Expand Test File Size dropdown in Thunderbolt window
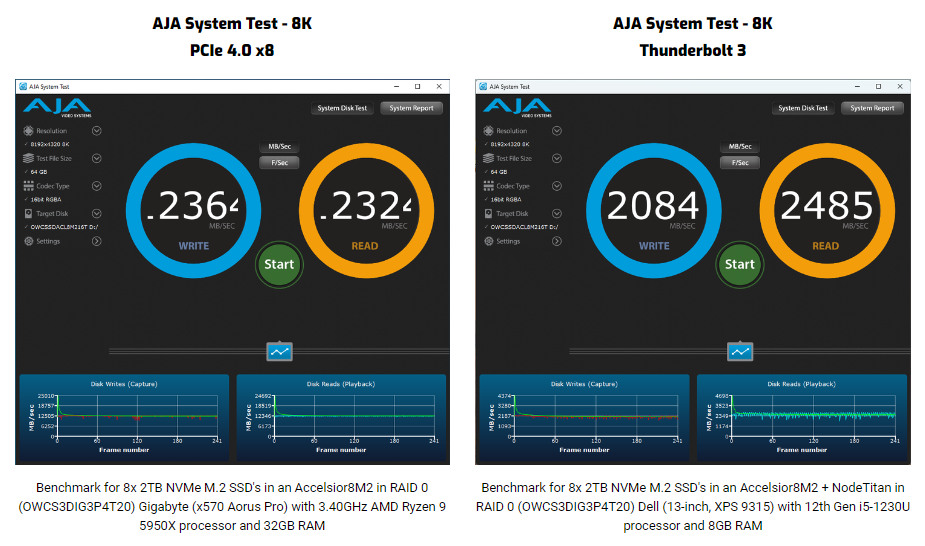This screenshot has height=546, width=925. (x=557, y=158)
